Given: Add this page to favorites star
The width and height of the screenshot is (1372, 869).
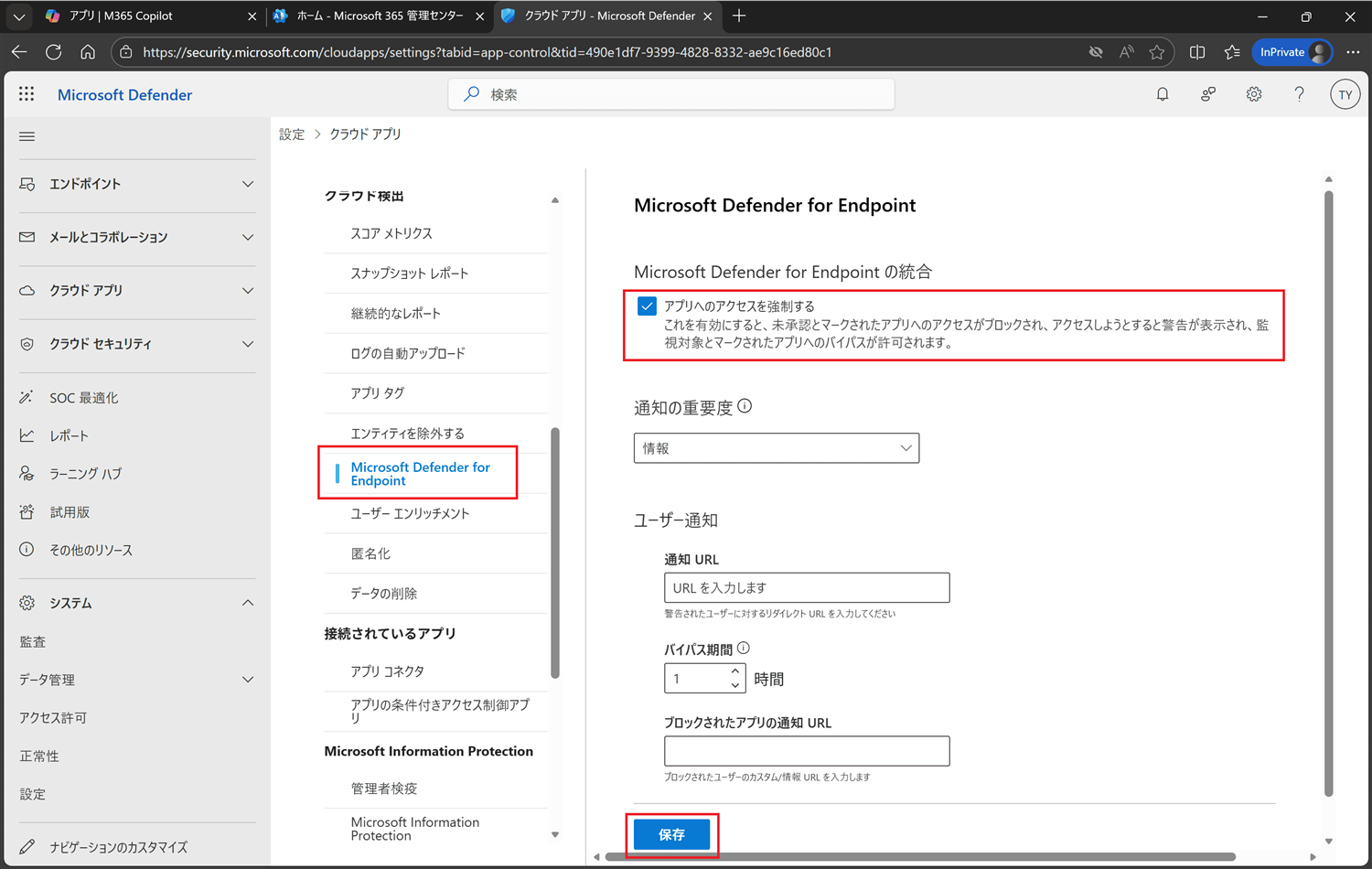Looking at the screenshot, I should 1157,52.
